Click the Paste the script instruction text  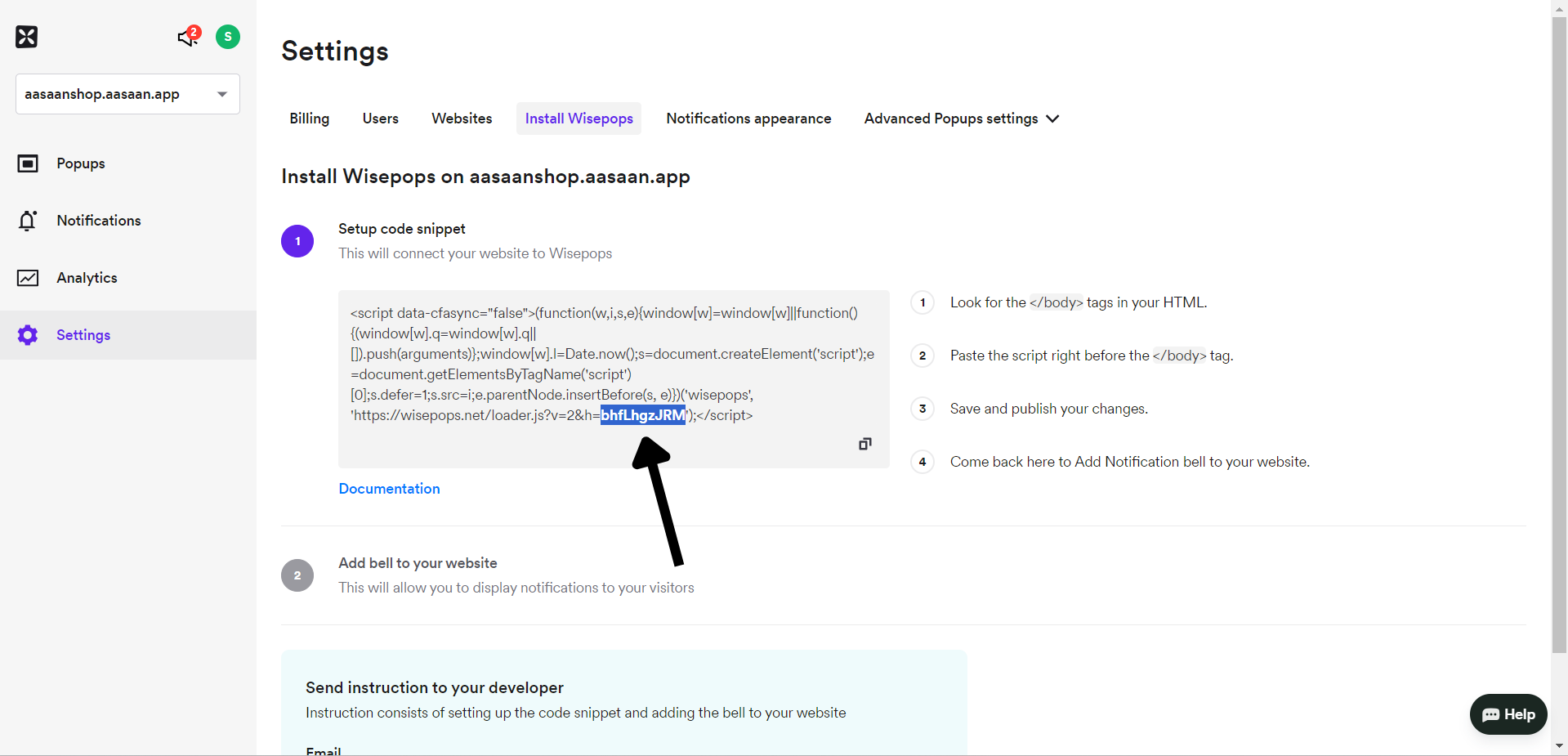click(x=1092, y=356)
